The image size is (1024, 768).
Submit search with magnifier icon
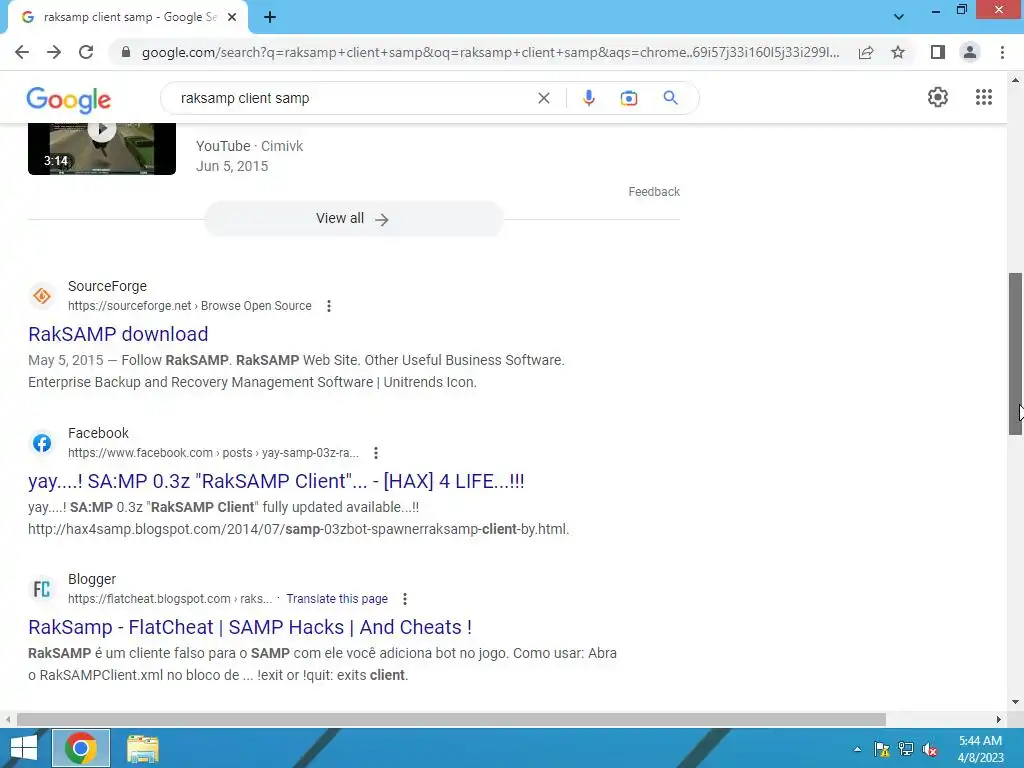[x=670, y=98]
